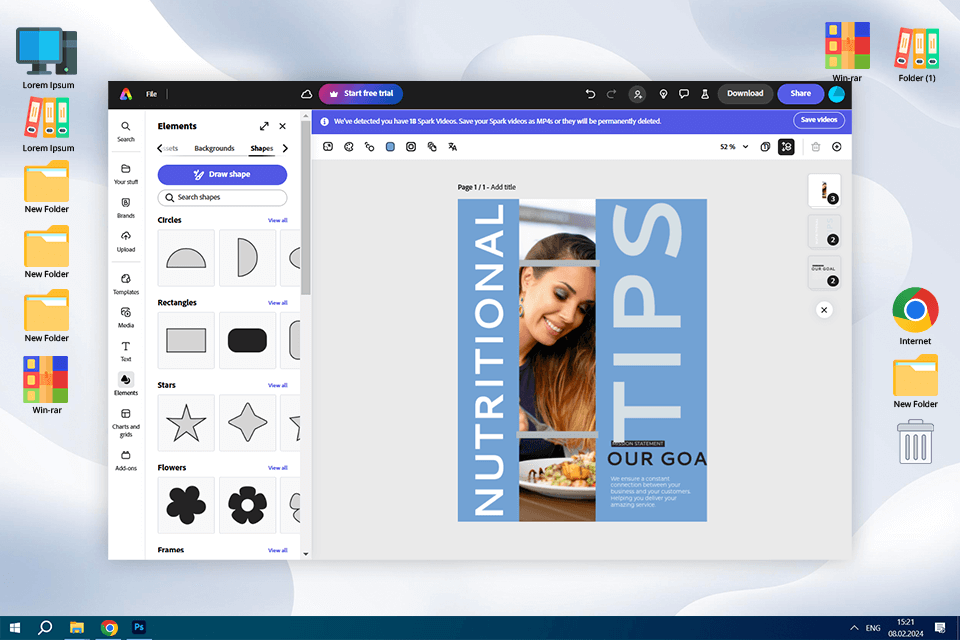
Task: Toggle the layer stack view button
Action: click(x=786, y=147)
